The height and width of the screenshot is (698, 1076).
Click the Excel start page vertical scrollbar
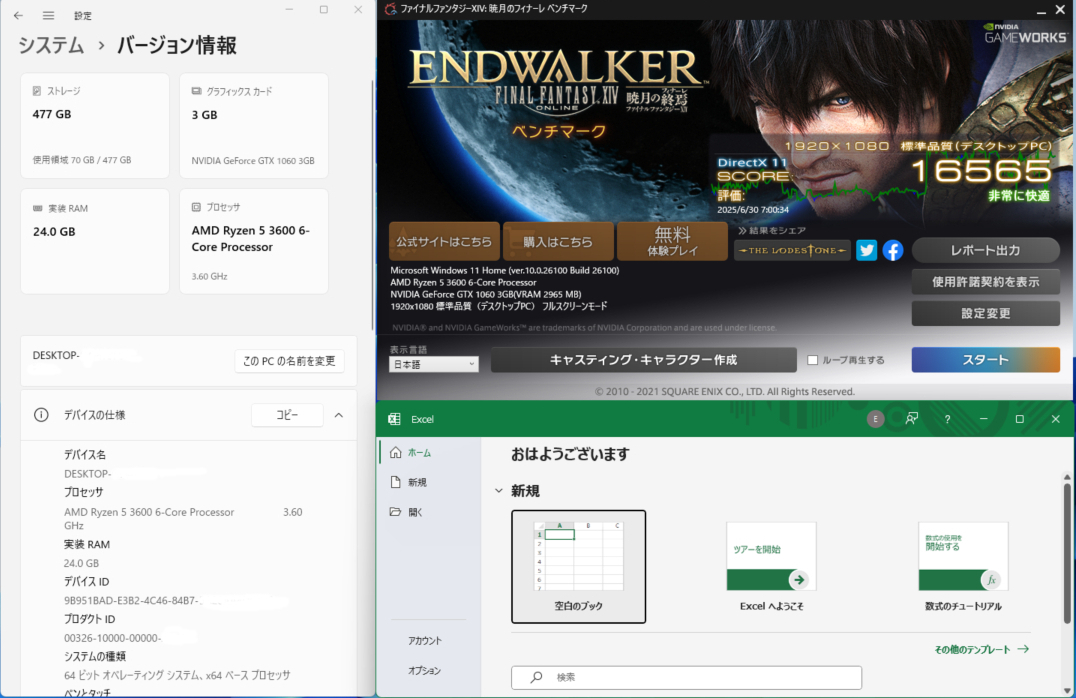(x=1066, y=552)
